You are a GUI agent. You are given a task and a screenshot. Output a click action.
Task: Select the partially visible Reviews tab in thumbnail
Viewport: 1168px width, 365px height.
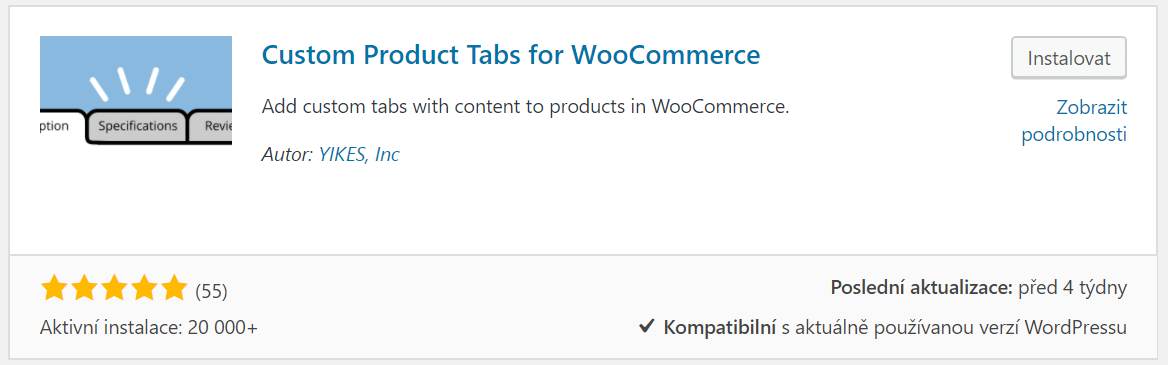(x=212, y=127)
